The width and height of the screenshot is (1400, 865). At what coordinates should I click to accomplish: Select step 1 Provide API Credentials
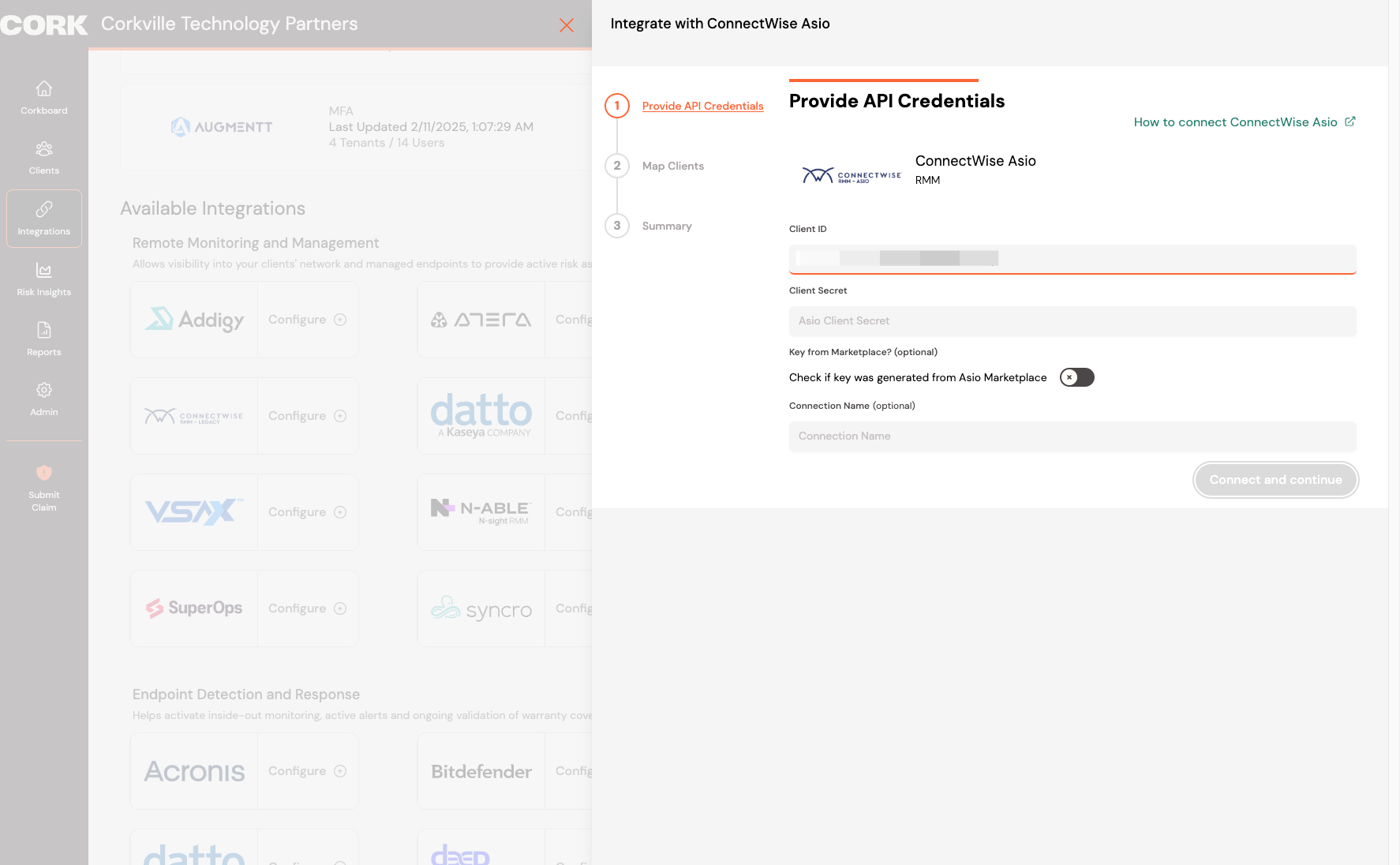[702, 106]
